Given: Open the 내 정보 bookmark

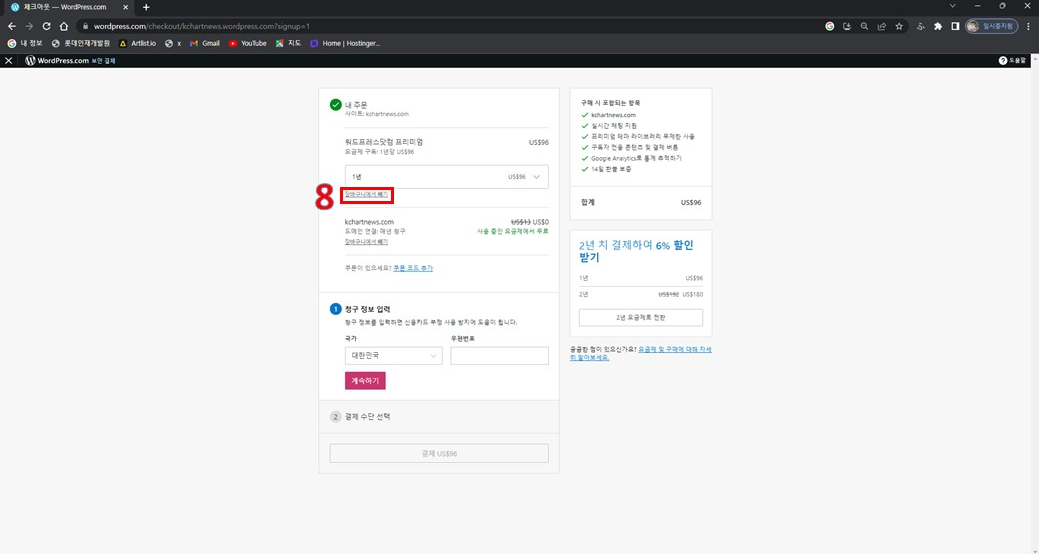Looking at the screenshot, I should (25, 43).
